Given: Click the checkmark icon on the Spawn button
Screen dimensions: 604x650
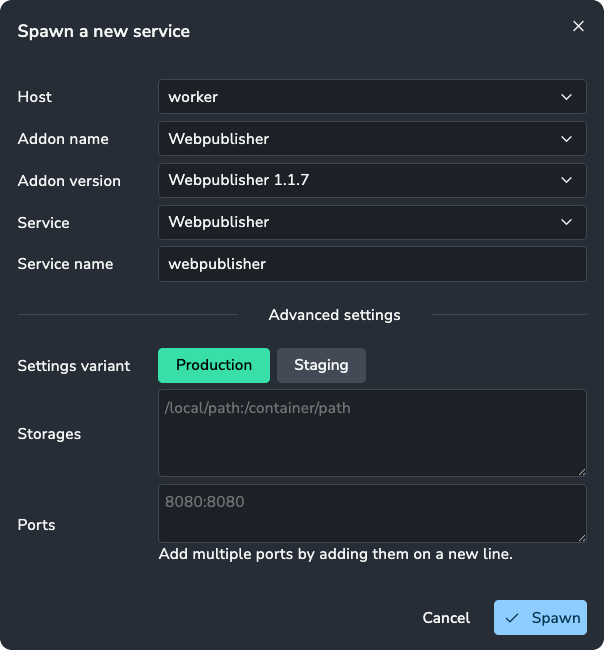Looking at the screenshot, I should tap(512, 618).
